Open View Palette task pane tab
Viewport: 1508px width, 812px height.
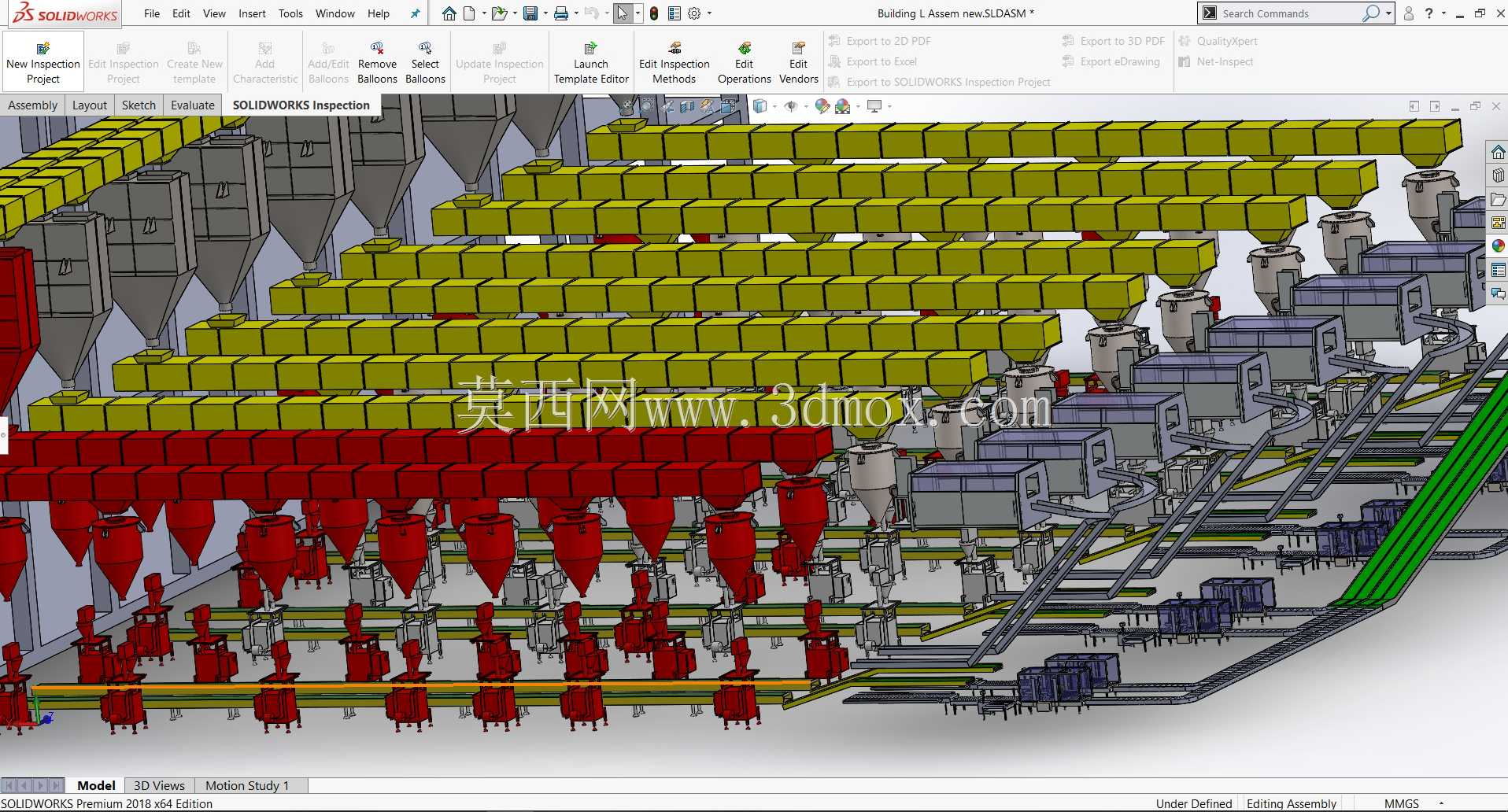click(1498, 223)
